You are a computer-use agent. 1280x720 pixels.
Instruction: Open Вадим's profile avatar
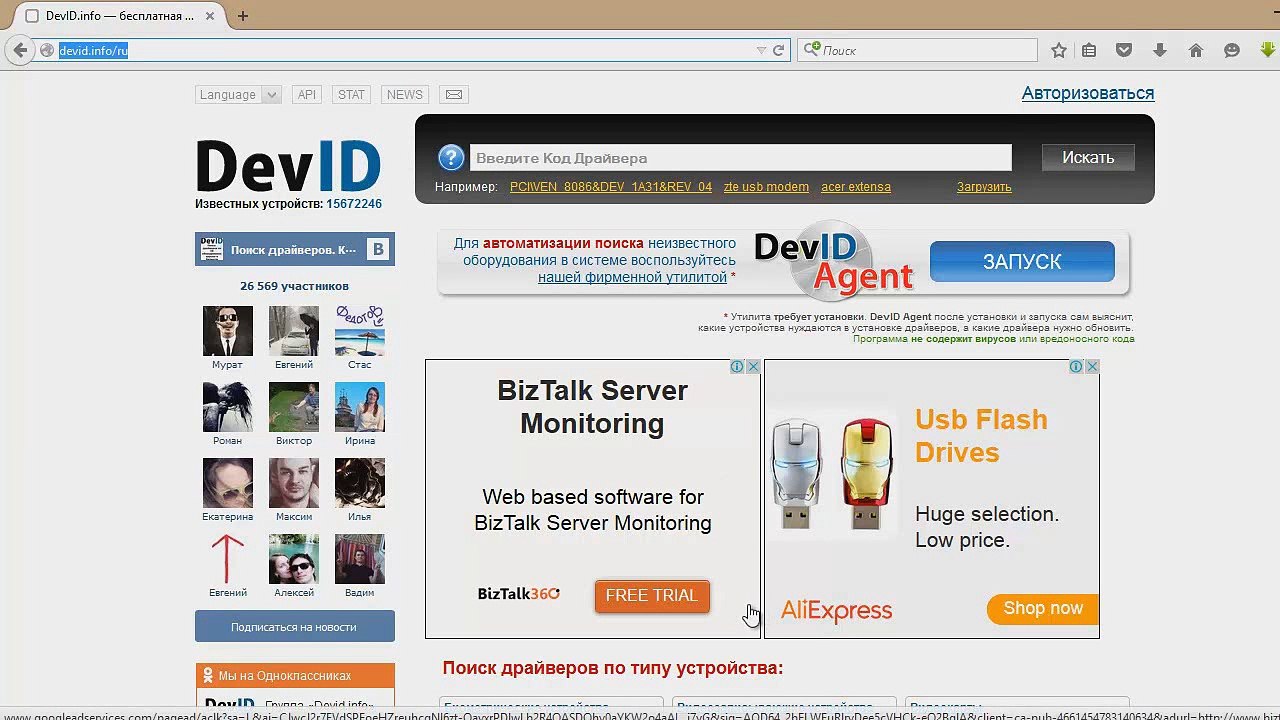click(x=360, y=559)
